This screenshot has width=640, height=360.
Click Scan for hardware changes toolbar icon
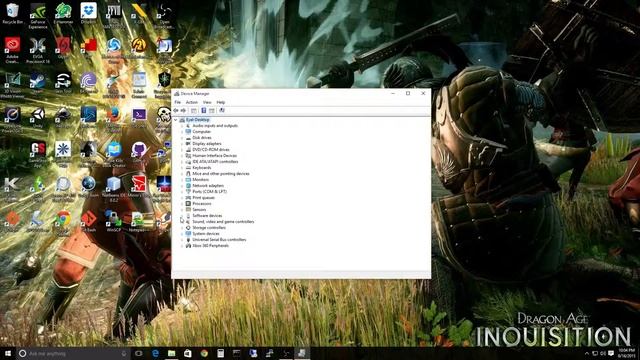point(222,111)
